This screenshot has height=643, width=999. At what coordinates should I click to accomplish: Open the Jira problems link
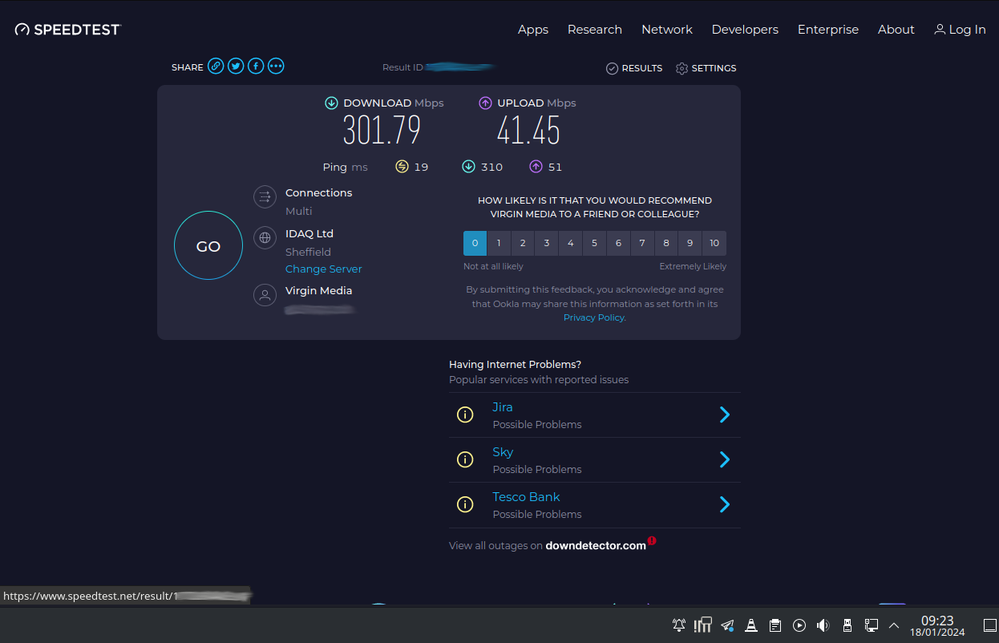click(502, 407)
